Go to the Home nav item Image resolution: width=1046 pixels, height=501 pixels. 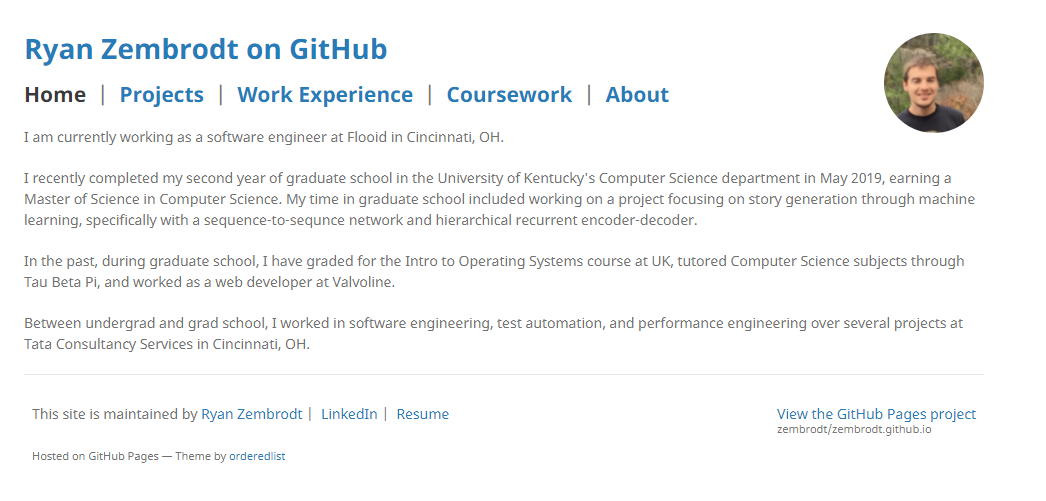click(x=55, y=95)
